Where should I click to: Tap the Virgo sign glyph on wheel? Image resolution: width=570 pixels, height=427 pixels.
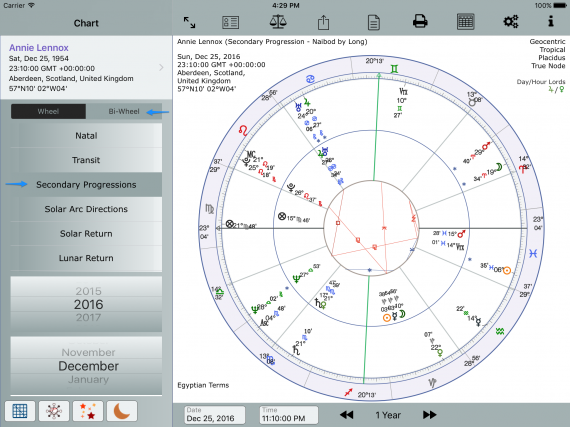(x=210, y=209)
